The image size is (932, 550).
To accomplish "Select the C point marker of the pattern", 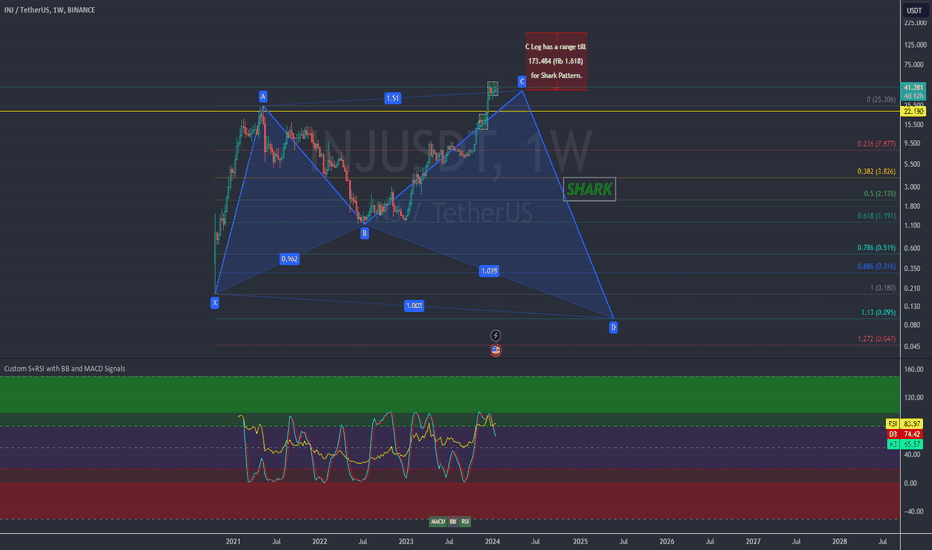I will pos(521,81).
